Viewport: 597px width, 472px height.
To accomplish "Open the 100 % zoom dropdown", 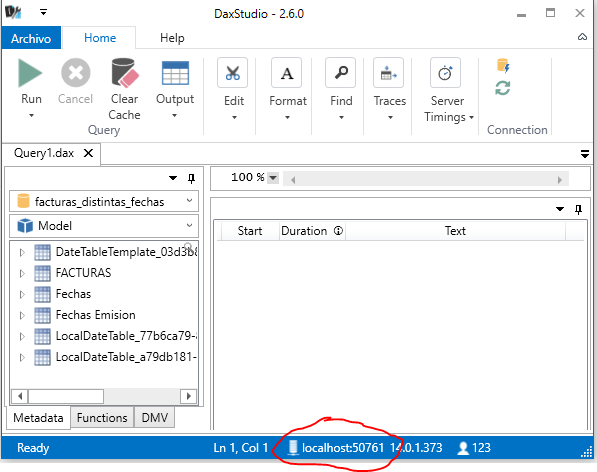I will click(273, 177).
